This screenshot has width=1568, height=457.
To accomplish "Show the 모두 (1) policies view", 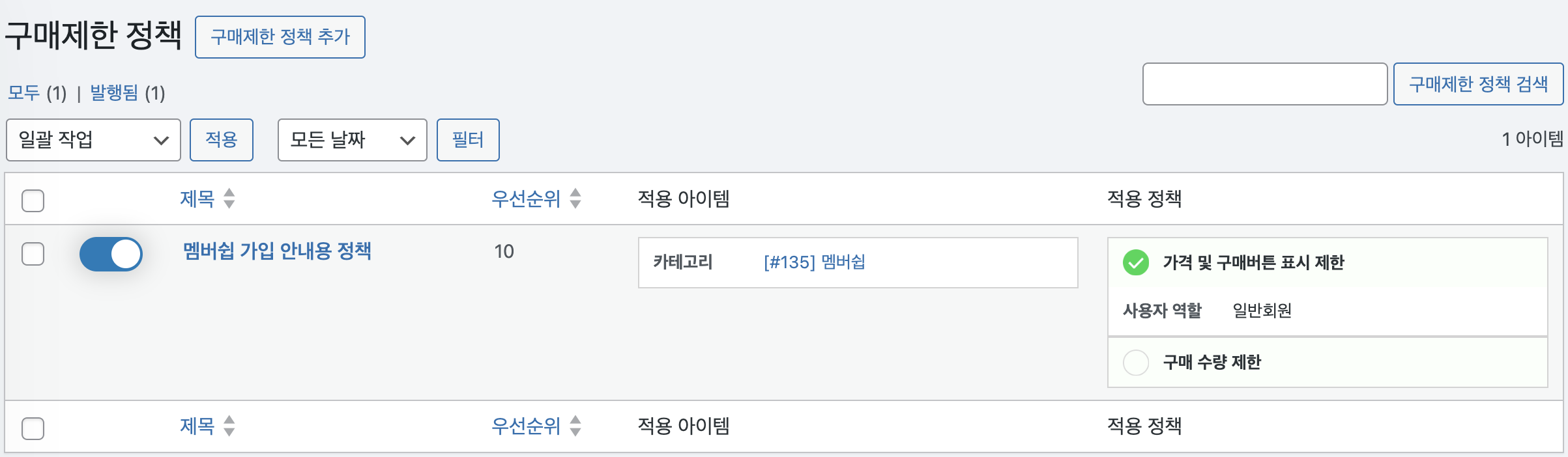I will point(24,93).
